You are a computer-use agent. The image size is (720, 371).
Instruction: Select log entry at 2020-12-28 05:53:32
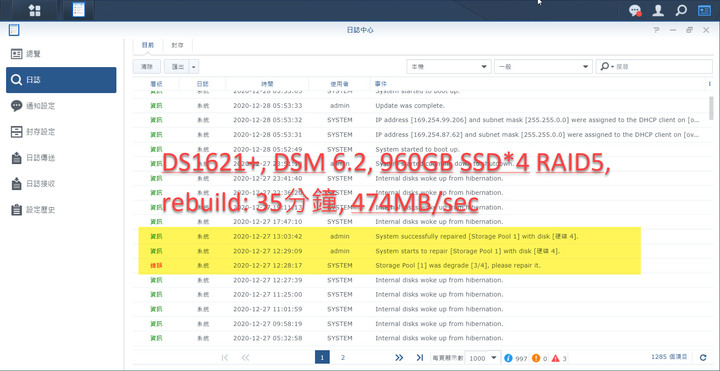(x=420, y=120)
